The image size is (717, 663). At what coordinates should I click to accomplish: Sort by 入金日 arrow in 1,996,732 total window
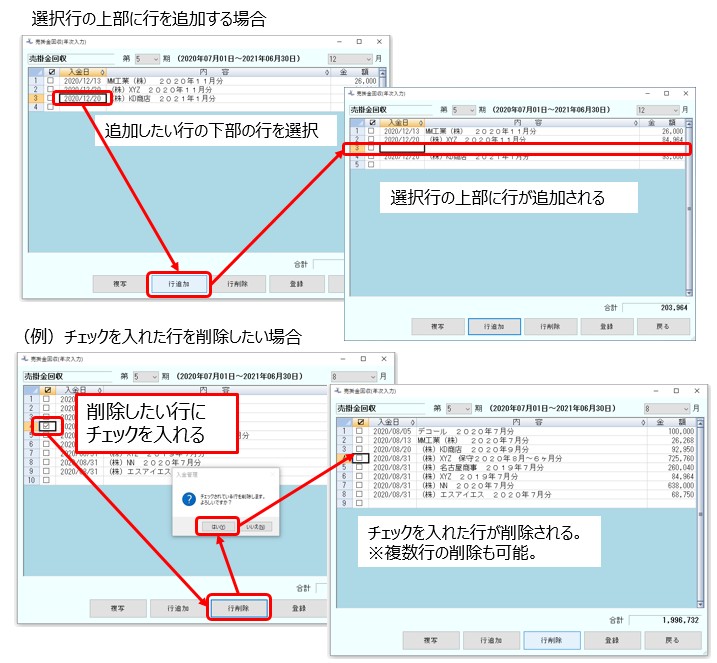coord(412,422)
